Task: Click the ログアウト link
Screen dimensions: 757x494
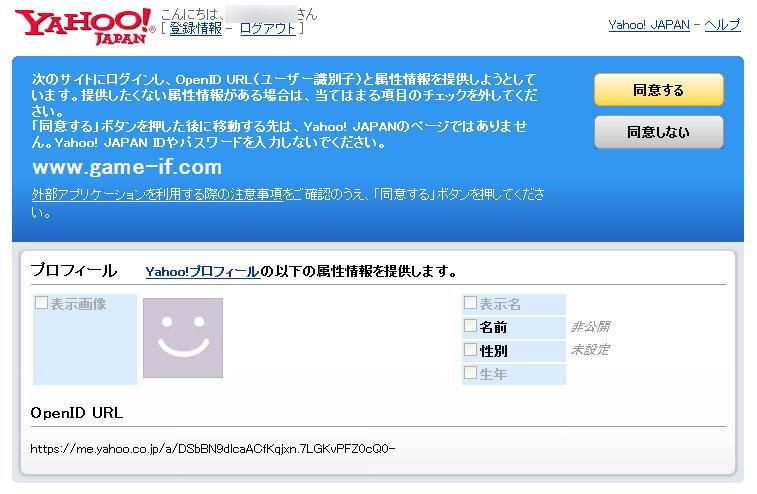Action: coord(267,28)
